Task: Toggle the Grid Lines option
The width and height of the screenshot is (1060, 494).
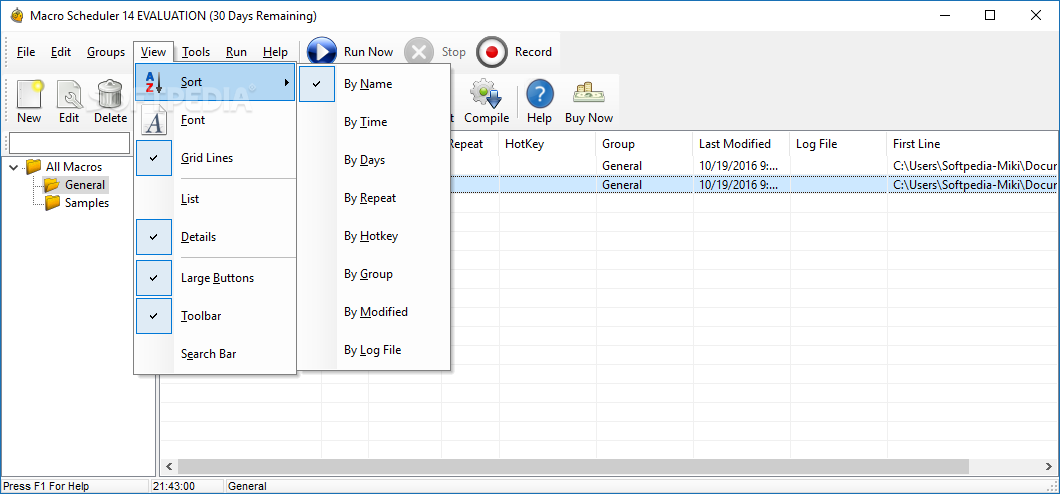Action: pos(215,158)
